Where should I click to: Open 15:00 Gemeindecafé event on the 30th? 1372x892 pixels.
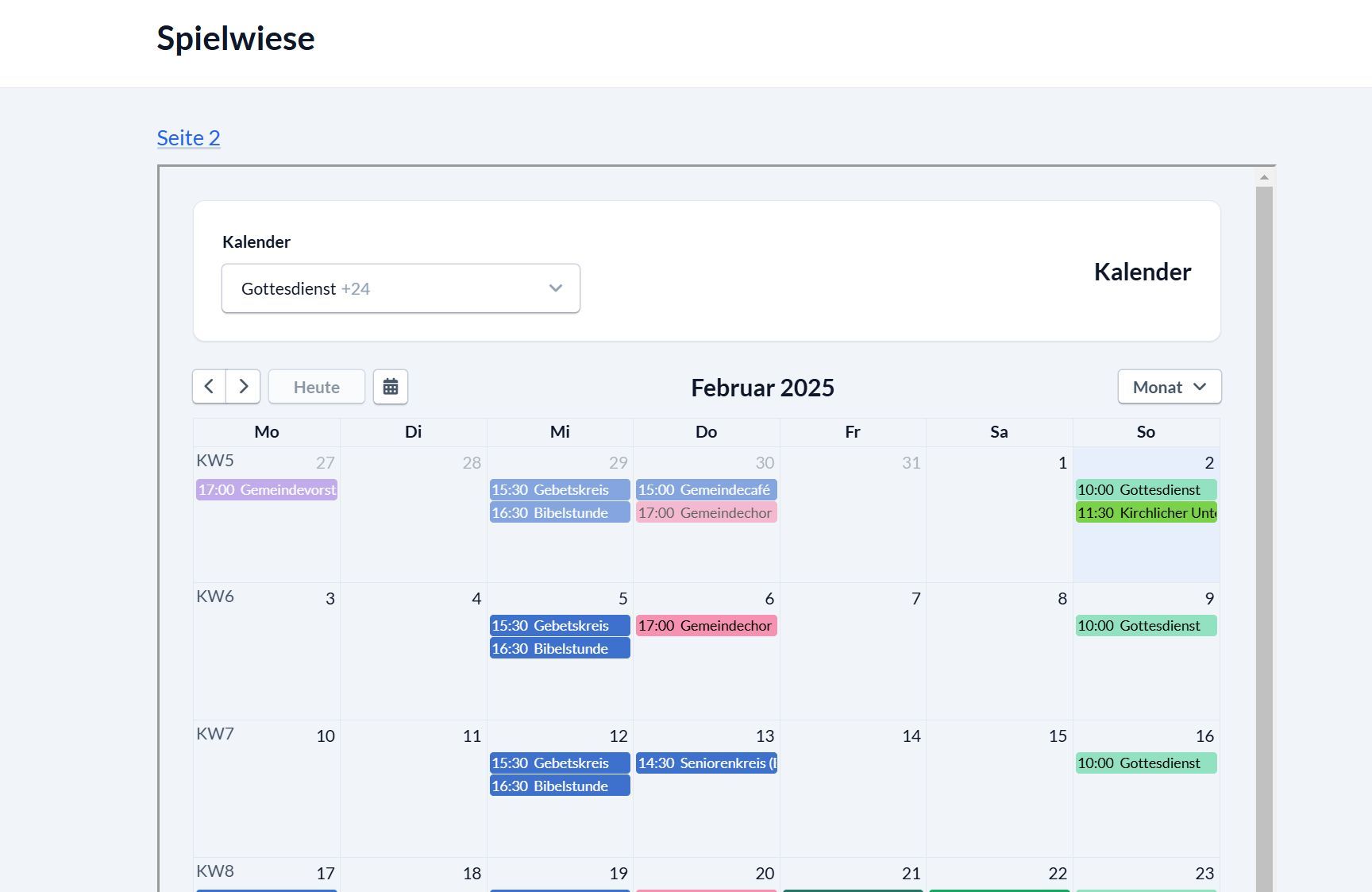(707, 490)
